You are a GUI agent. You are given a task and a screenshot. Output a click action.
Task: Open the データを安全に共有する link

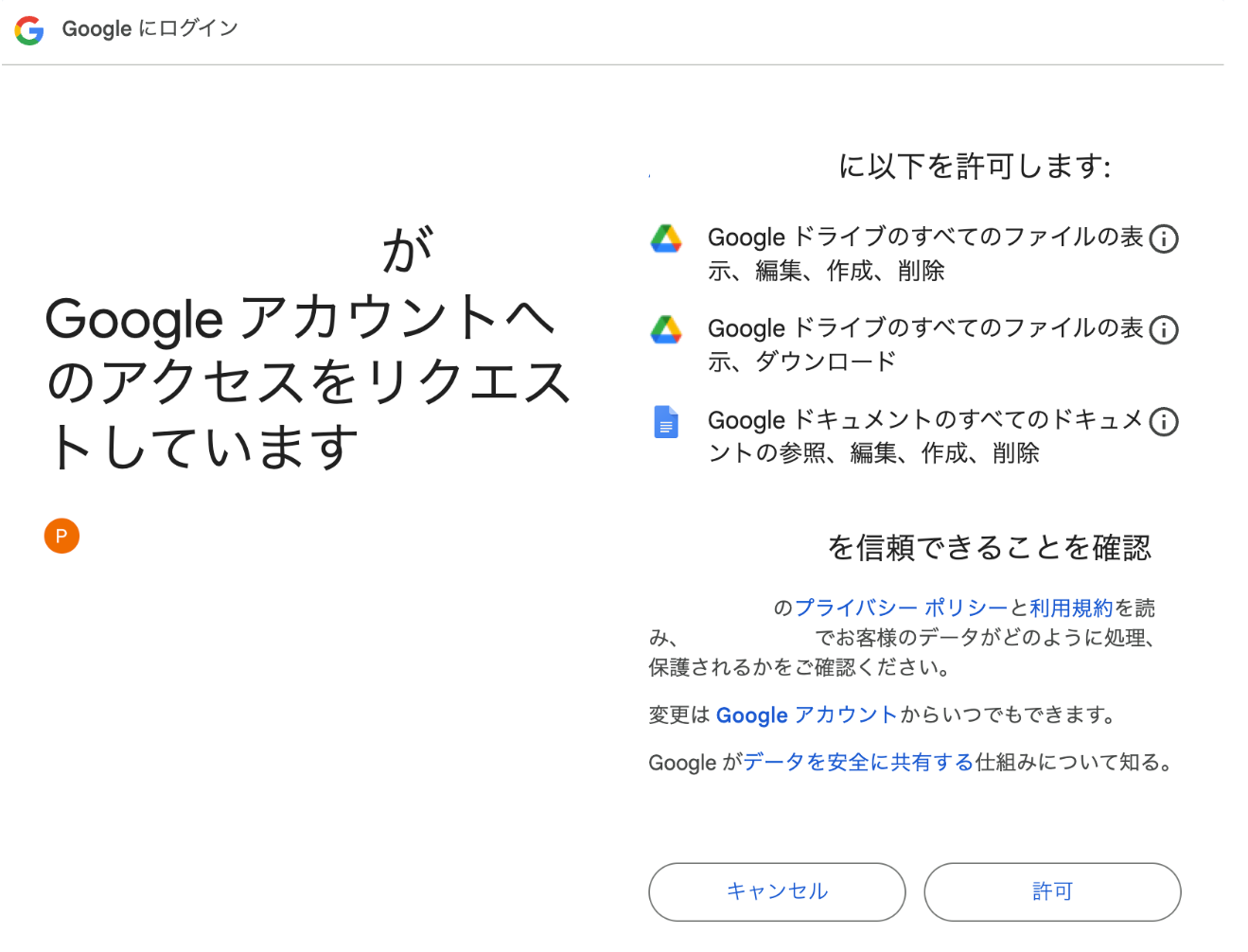(858, 762)
